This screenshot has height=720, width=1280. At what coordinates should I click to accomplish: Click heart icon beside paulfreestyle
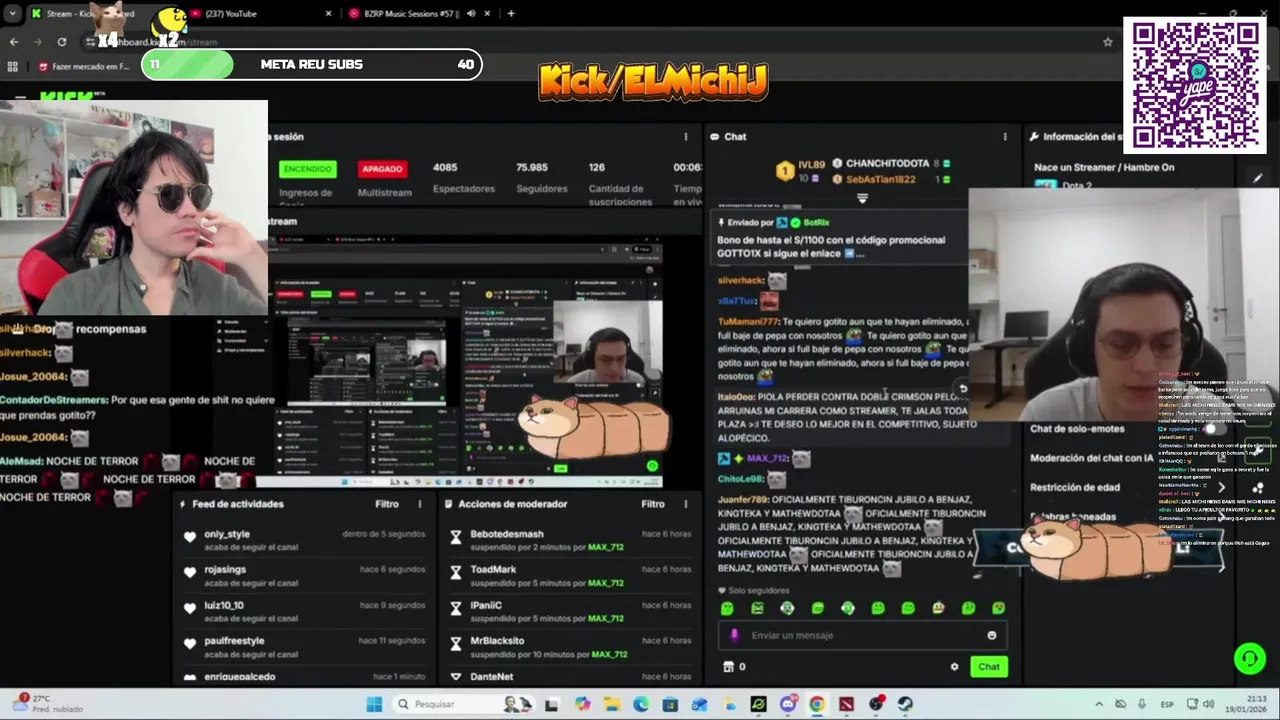pyautogui.click(x=190, y=644)
